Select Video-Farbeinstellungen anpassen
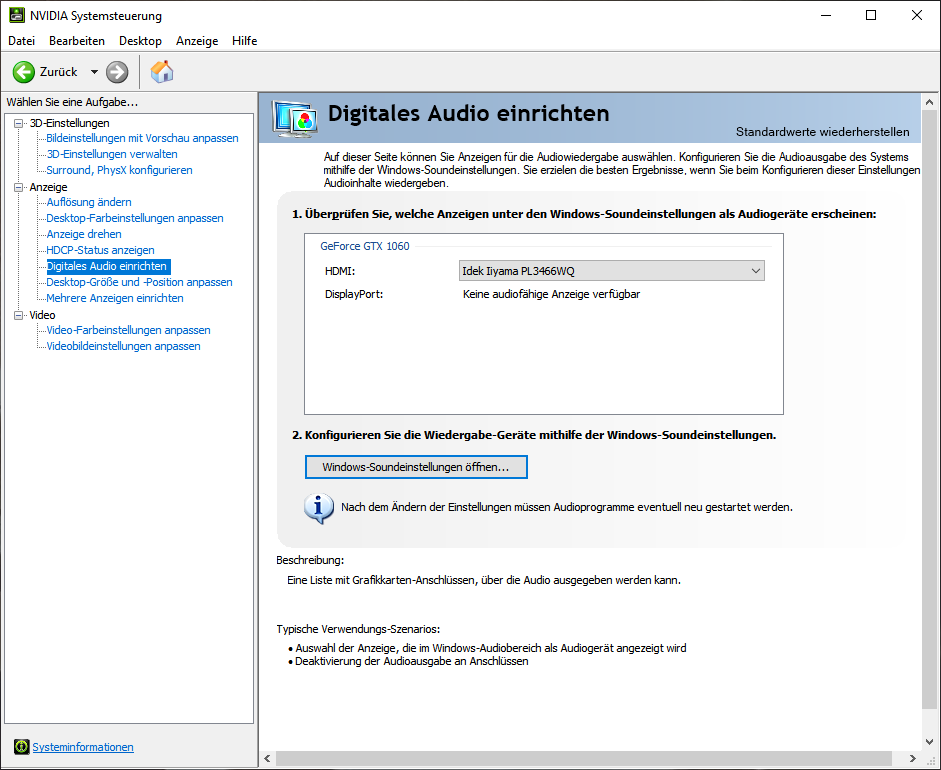The height and width of the screenshot is (770, 941). pos(128,330)
